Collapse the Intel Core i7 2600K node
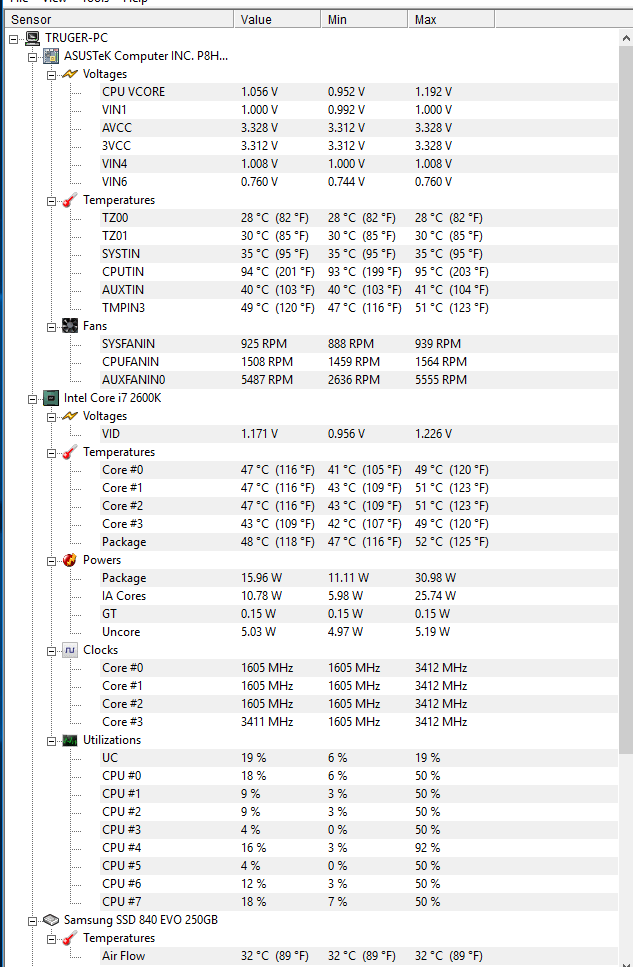The width and height of the screenshot is (633, 967). 32,398
